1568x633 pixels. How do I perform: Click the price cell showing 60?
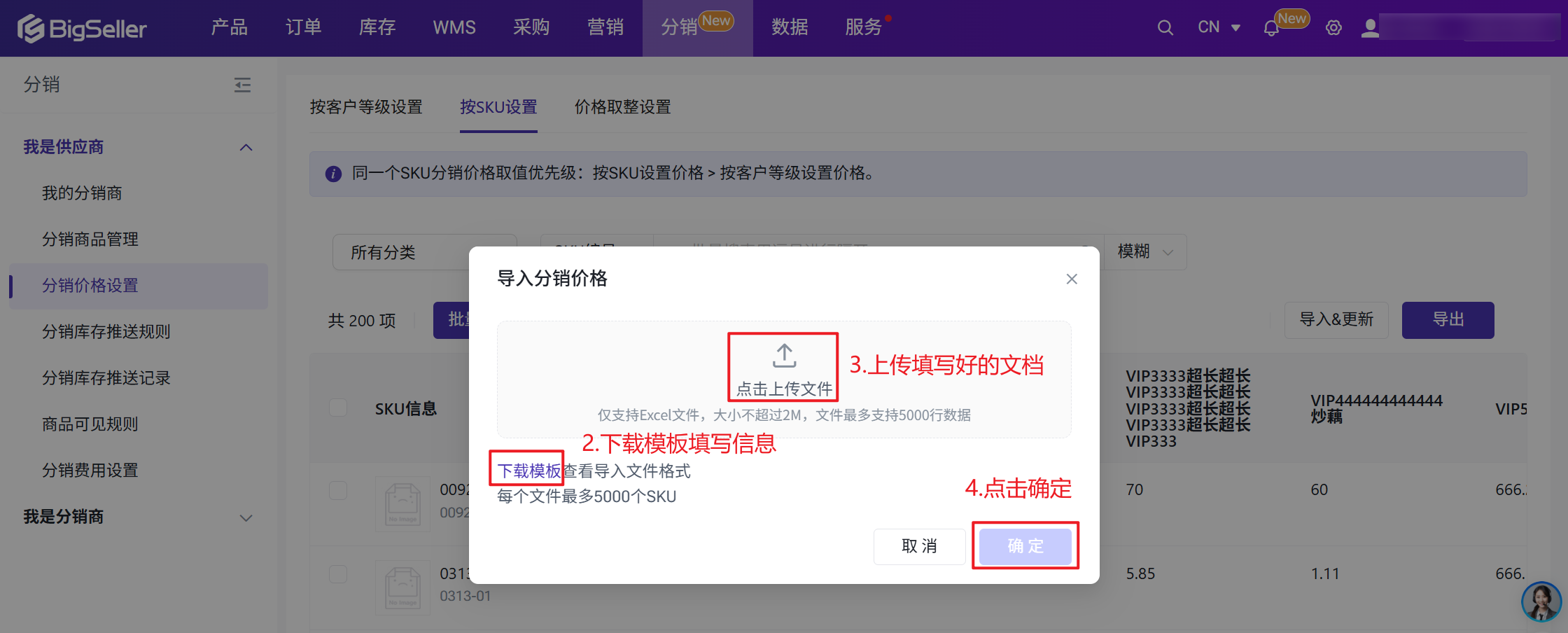point(1319,490)
